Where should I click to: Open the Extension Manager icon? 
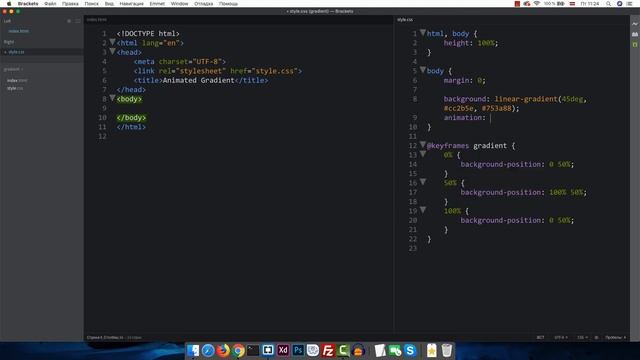[x=635, y=34]
